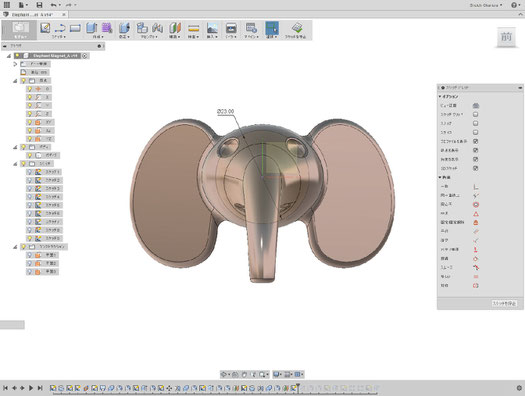The image size is (525, 396).
Task: Select the Elephant document tab
Action: [x=34, y=14]
